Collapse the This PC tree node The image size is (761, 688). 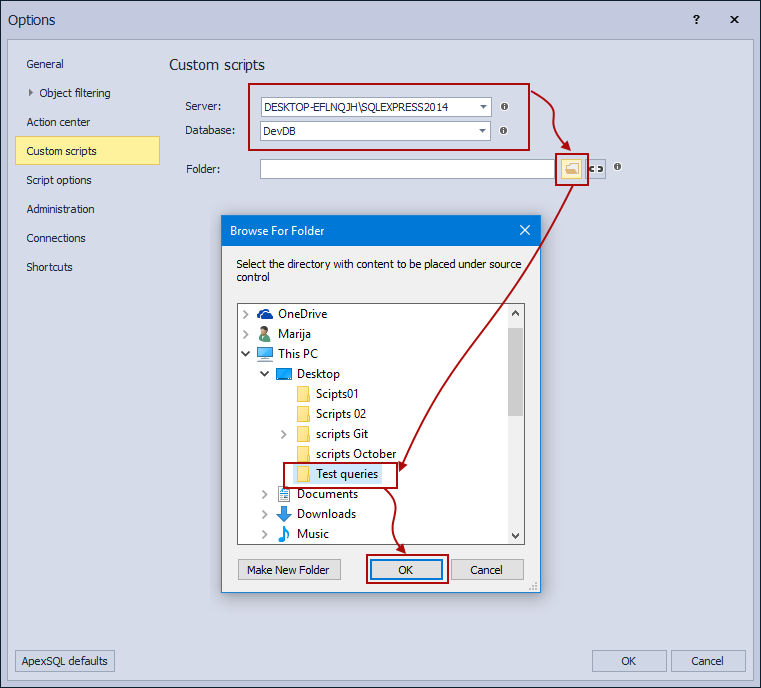point(246,354)
